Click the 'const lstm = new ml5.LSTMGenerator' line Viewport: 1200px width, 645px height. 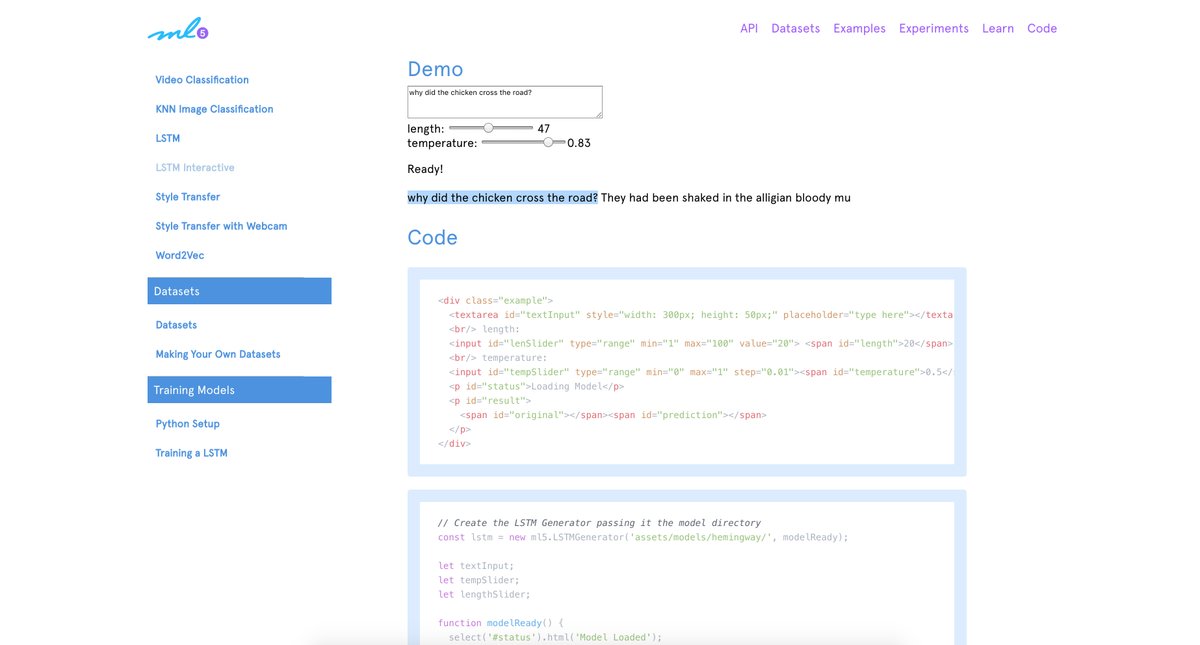click(643, 537)
